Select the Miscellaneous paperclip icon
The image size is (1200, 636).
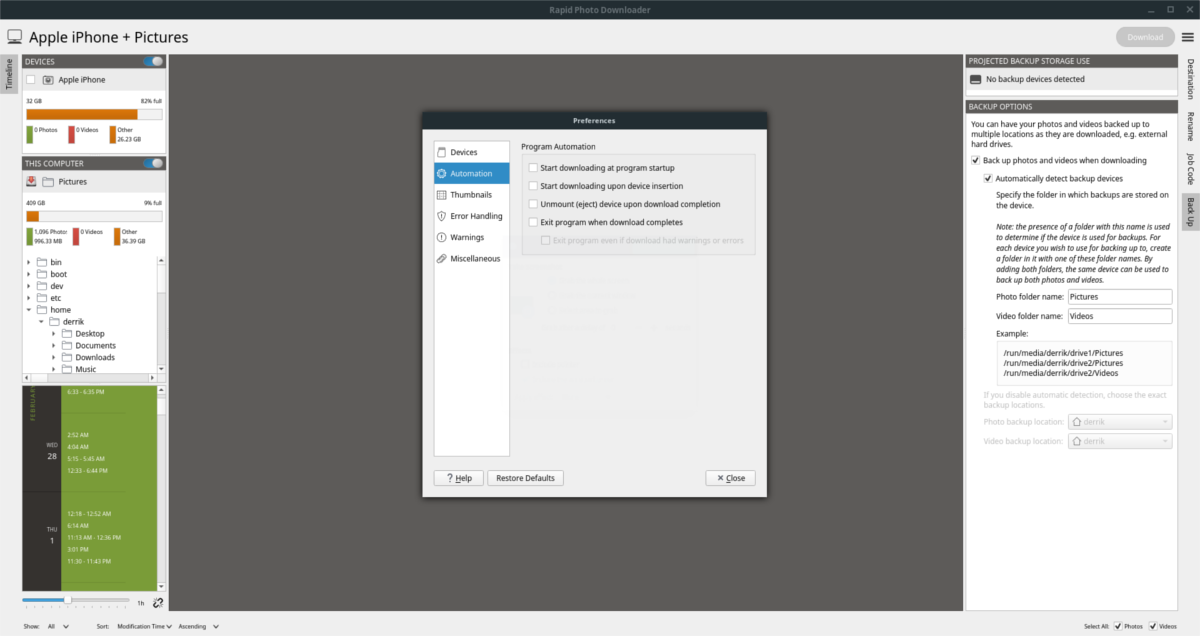(442, 258)
